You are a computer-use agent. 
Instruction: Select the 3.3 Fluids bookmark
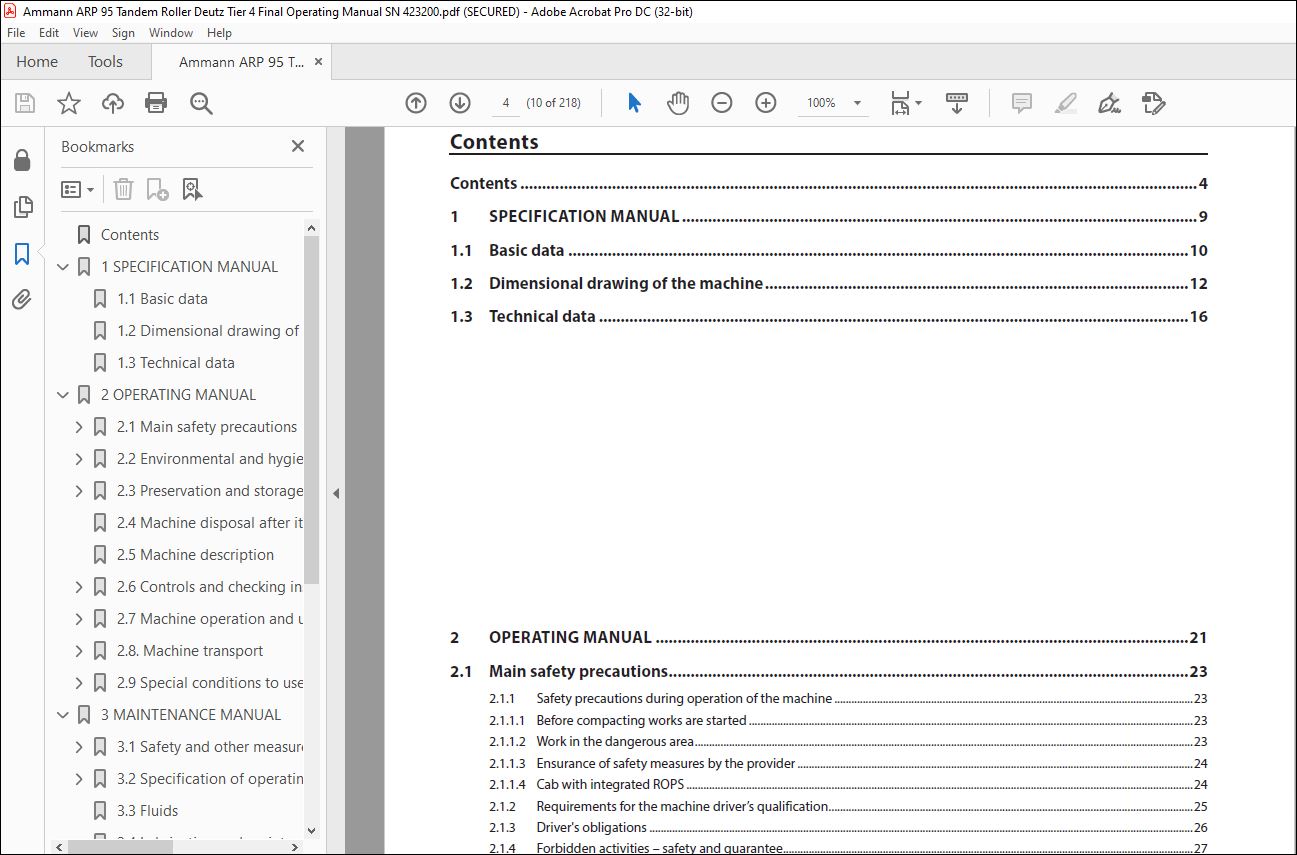tap(148, 811)
